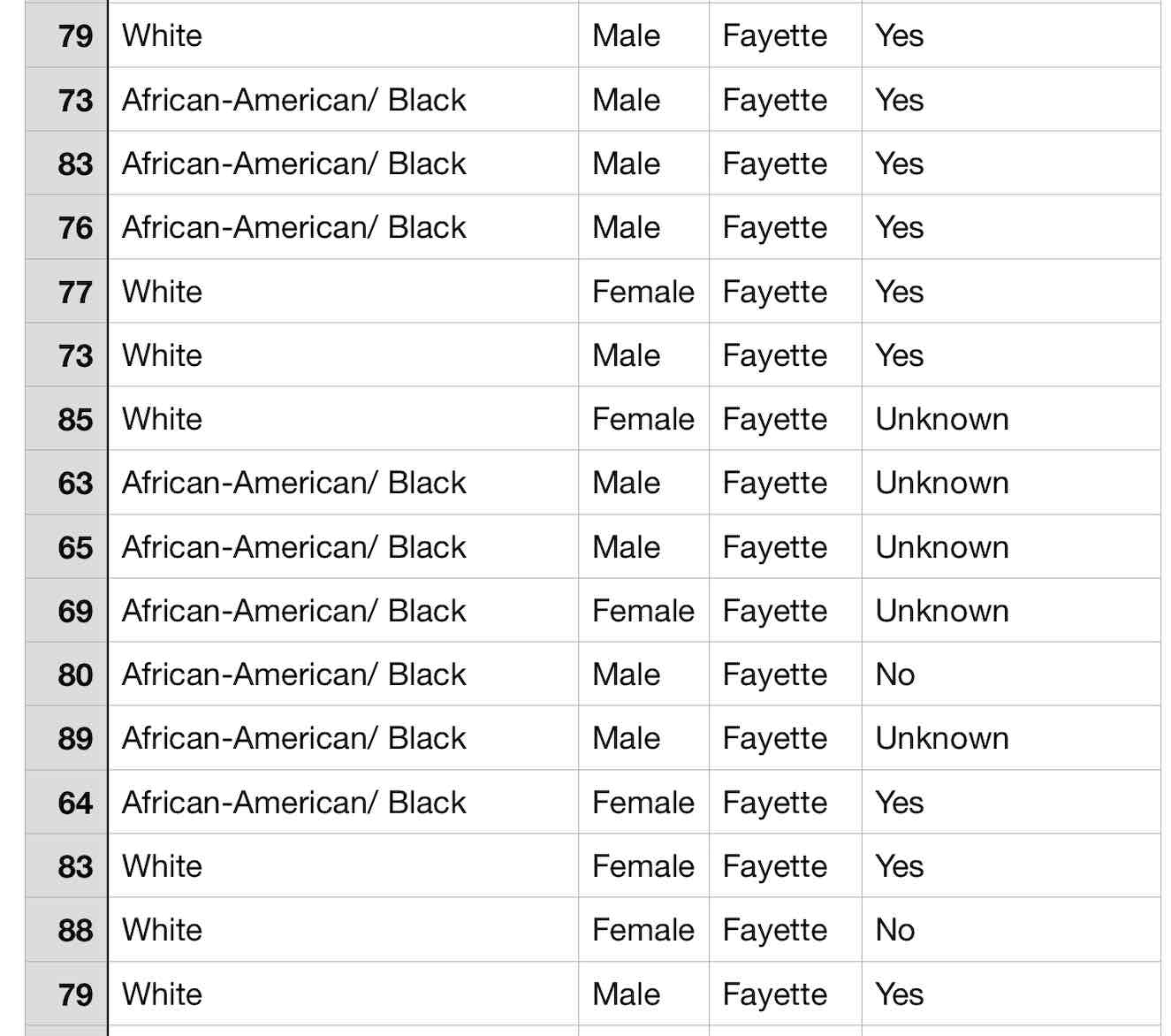This screenshot has width=1171, height=1036.
Task: Click 'Unknown' in the age 85 row
Action: click(942, 419)
